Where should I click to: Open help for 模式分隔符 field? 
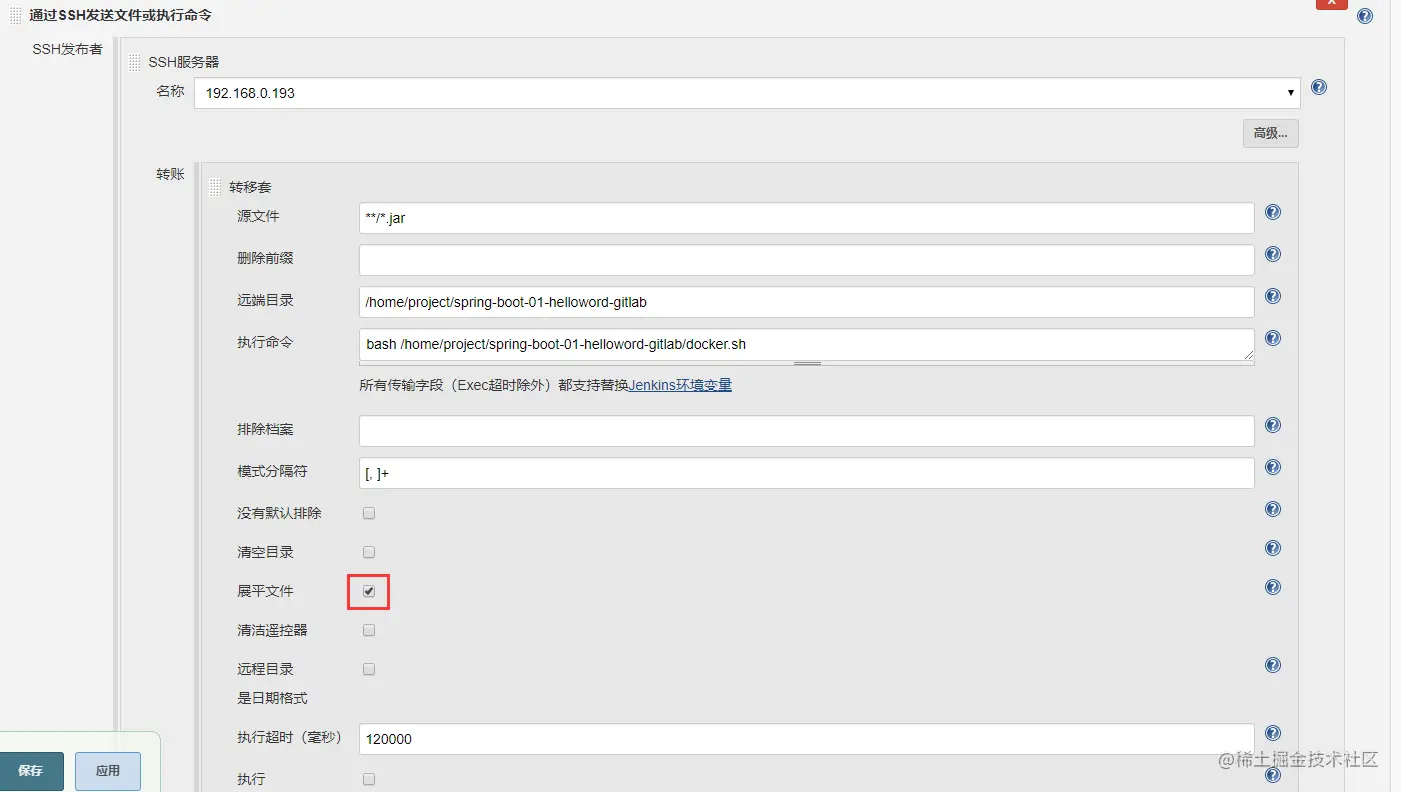click(x=1273, y=467)
